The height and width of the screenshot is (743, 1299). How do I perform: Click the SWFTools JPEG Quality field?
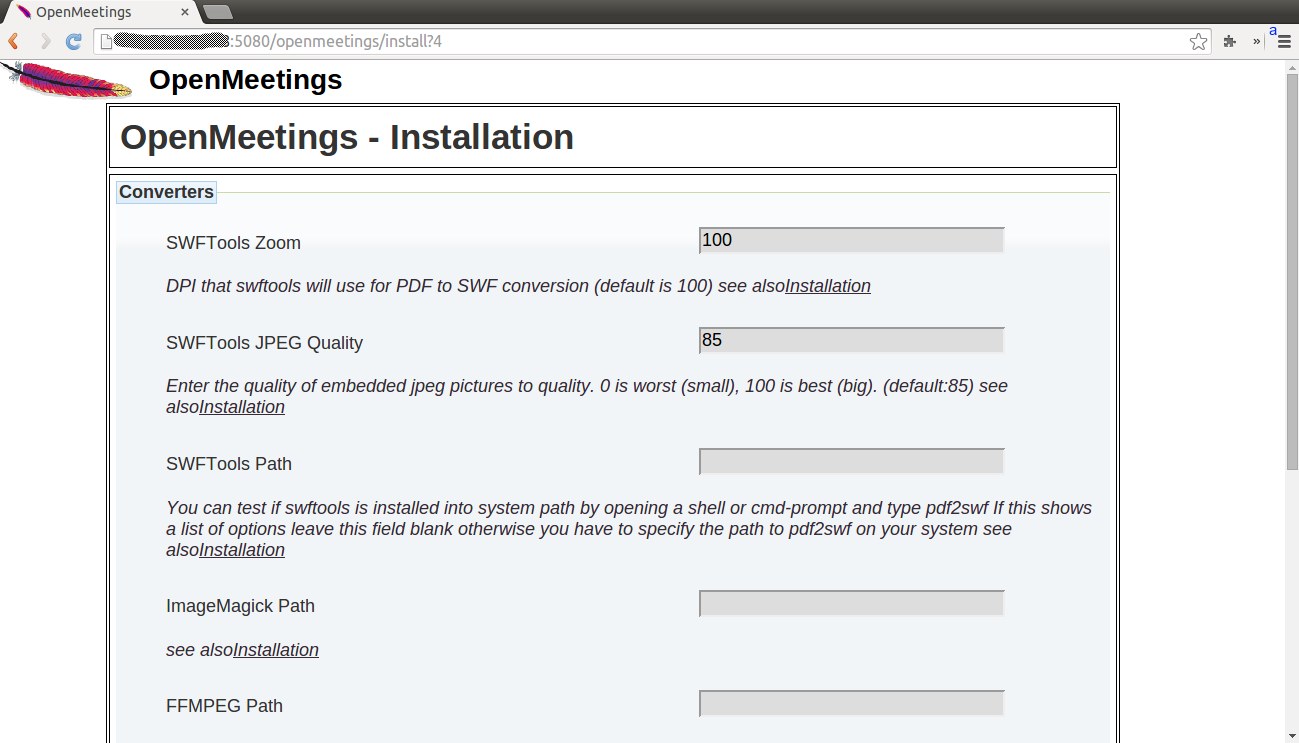(x=851, y=340)
